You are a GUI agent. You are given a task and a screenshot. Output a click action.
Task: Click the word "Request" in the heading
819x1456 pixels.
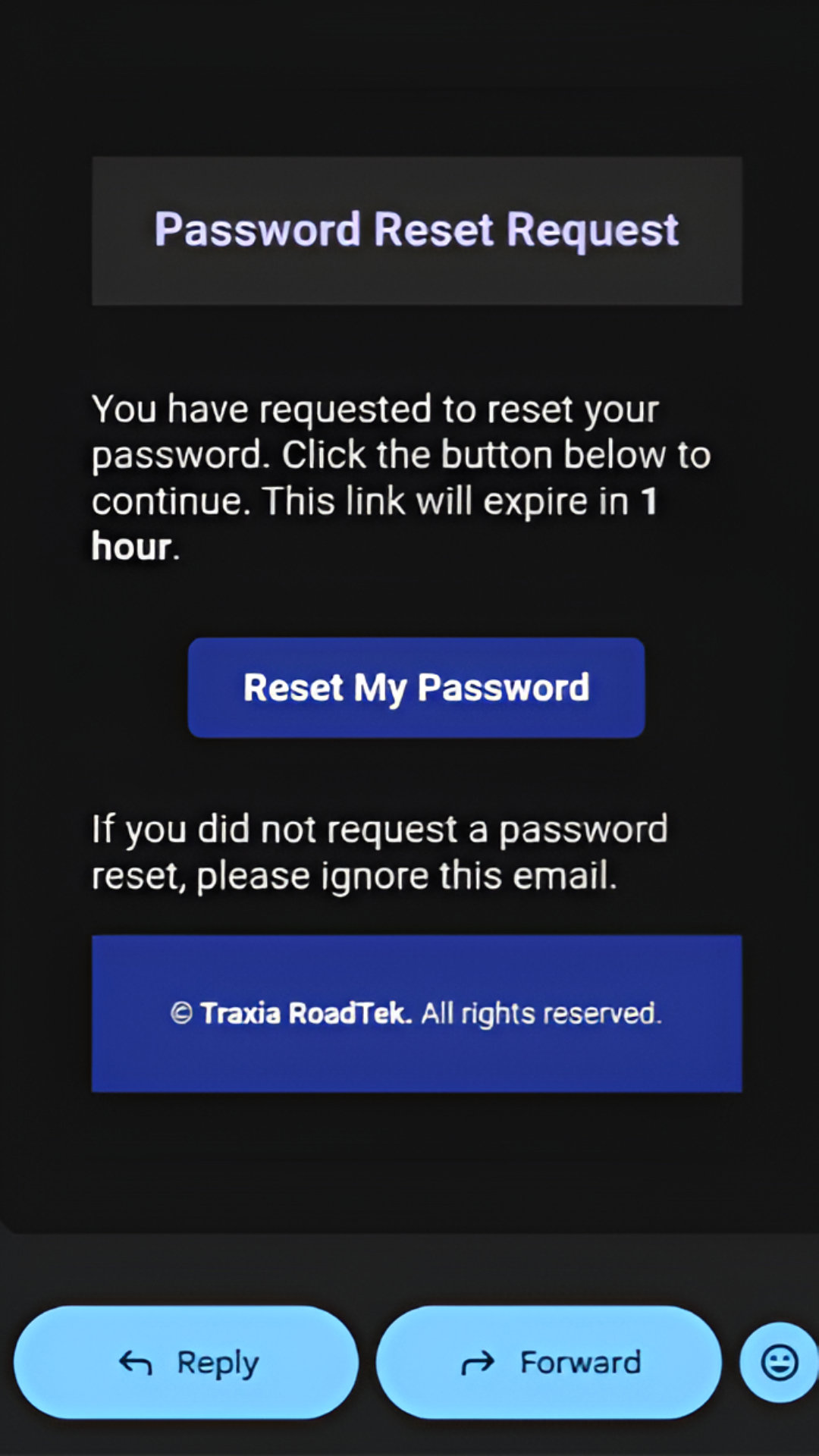click(592, 230)
